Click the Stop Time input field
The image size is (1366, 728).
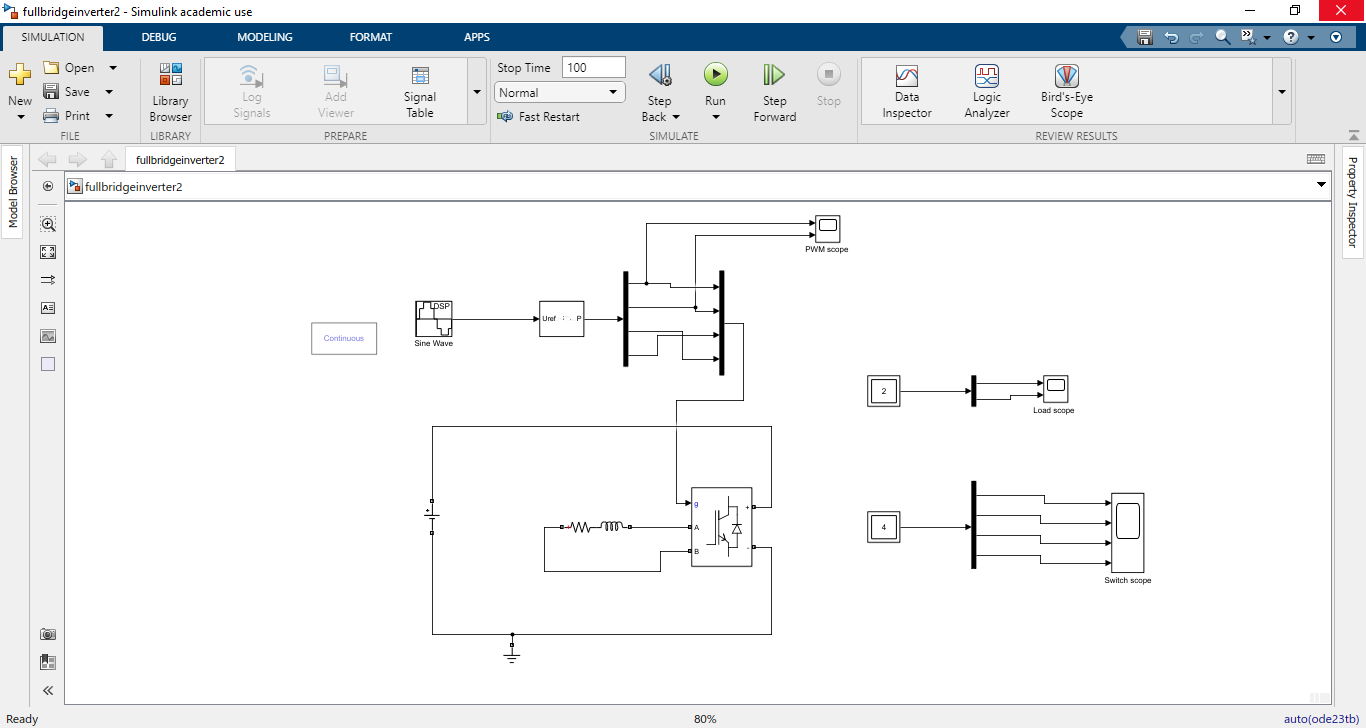(594, 68)
